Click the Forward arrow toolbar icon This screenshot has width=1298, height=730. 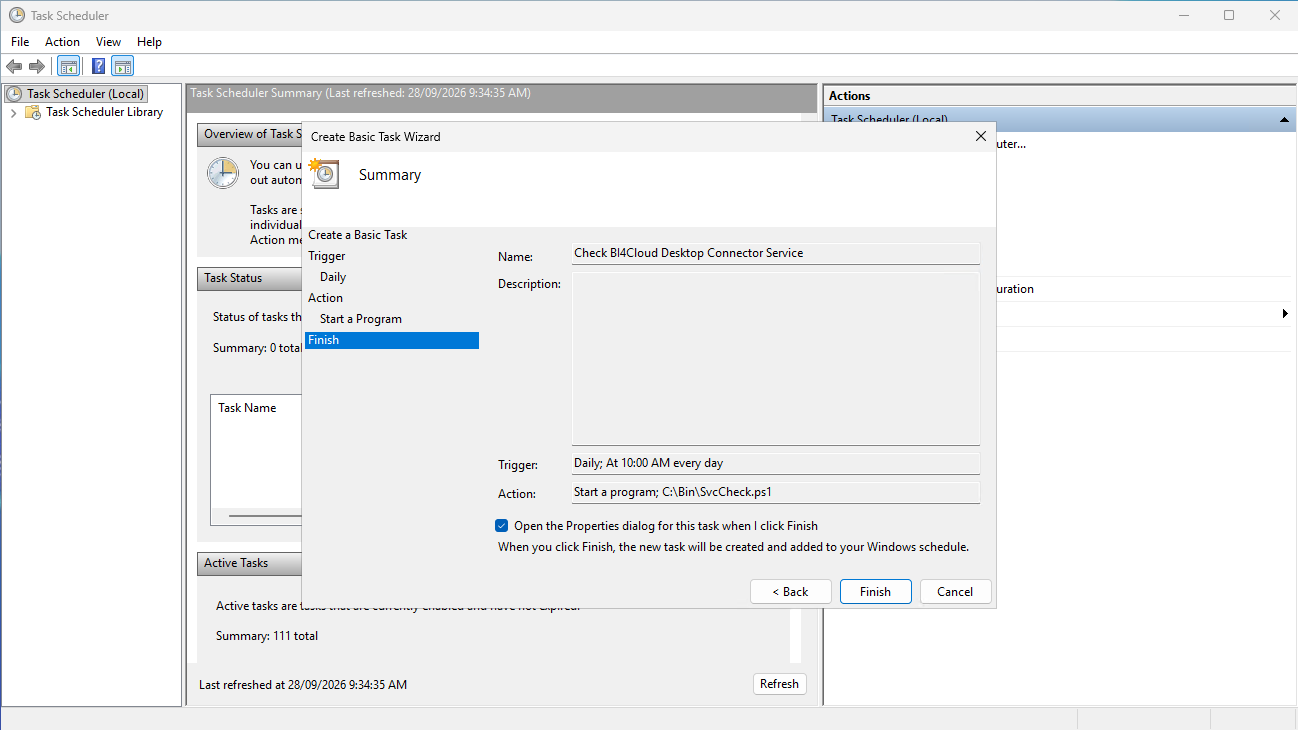pyautogui.click(x=37, y=66)
